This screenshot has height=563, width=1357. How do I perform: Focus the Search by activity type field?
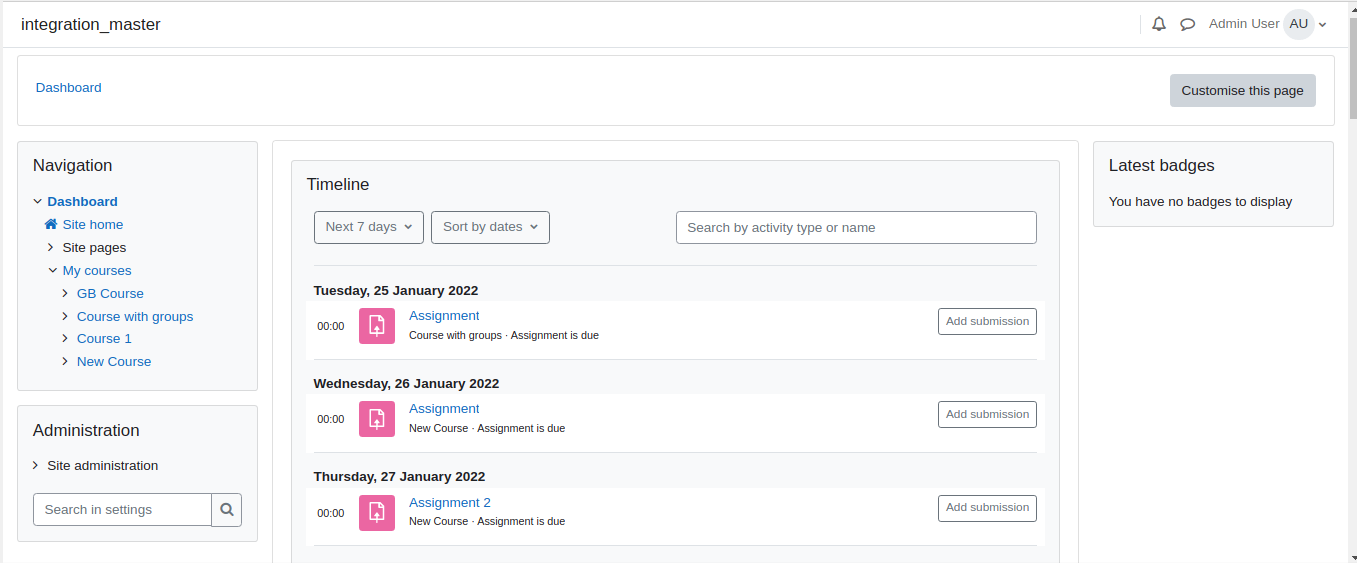click(x=856, y=227)
